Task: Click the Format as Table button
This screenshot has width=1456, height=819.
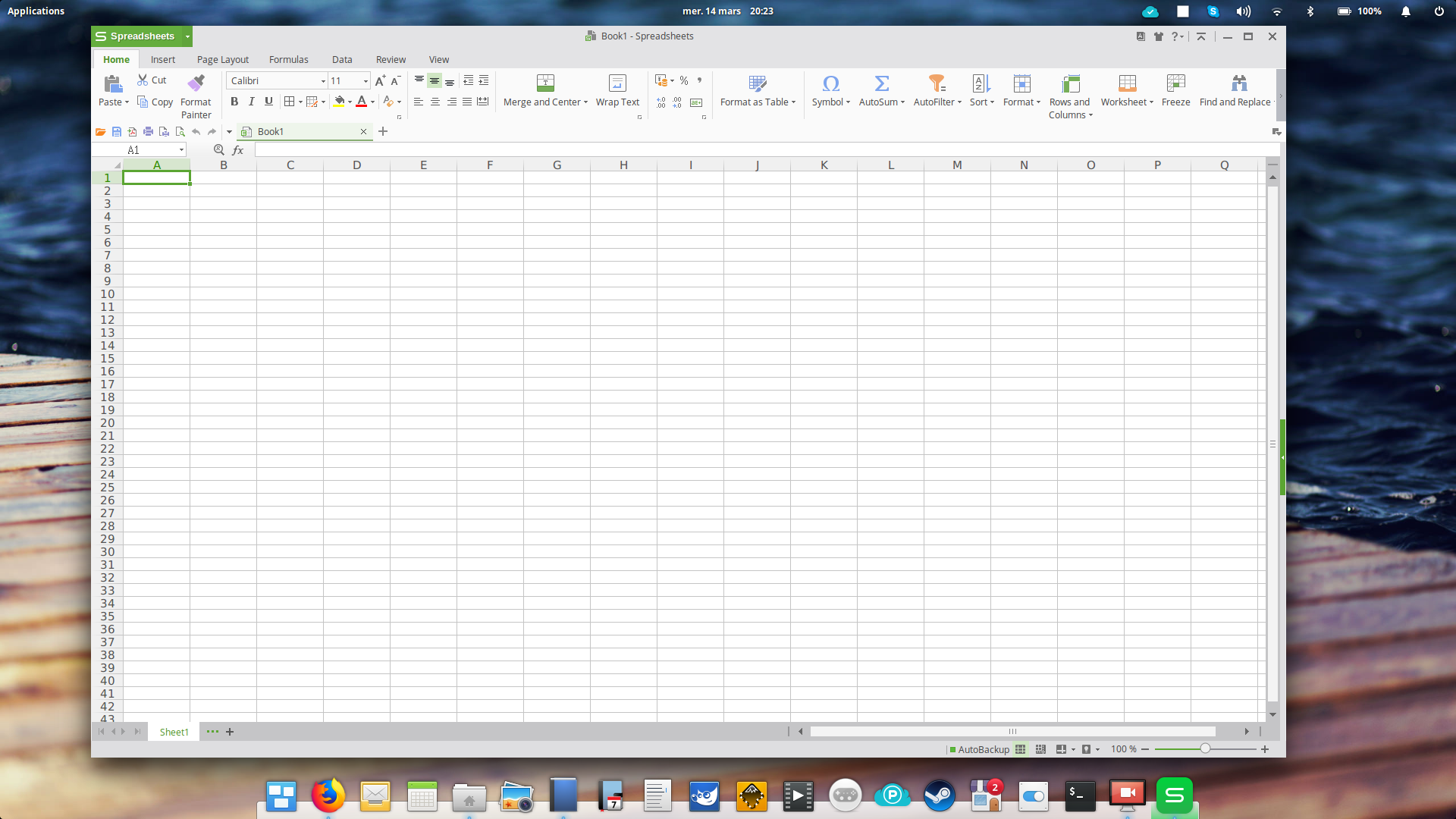Action: [758, 83]
